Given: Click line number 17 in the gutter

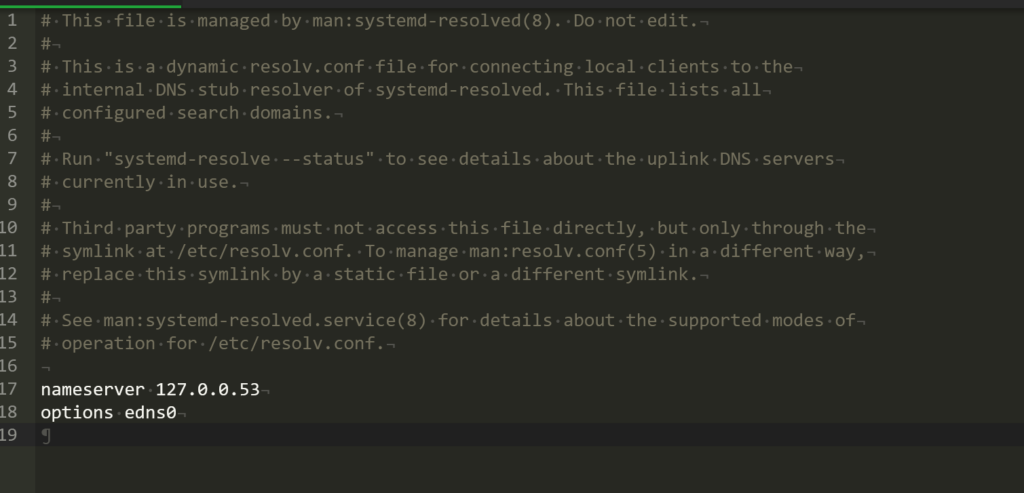Looking at the screenshot, I should click(12, 389).
